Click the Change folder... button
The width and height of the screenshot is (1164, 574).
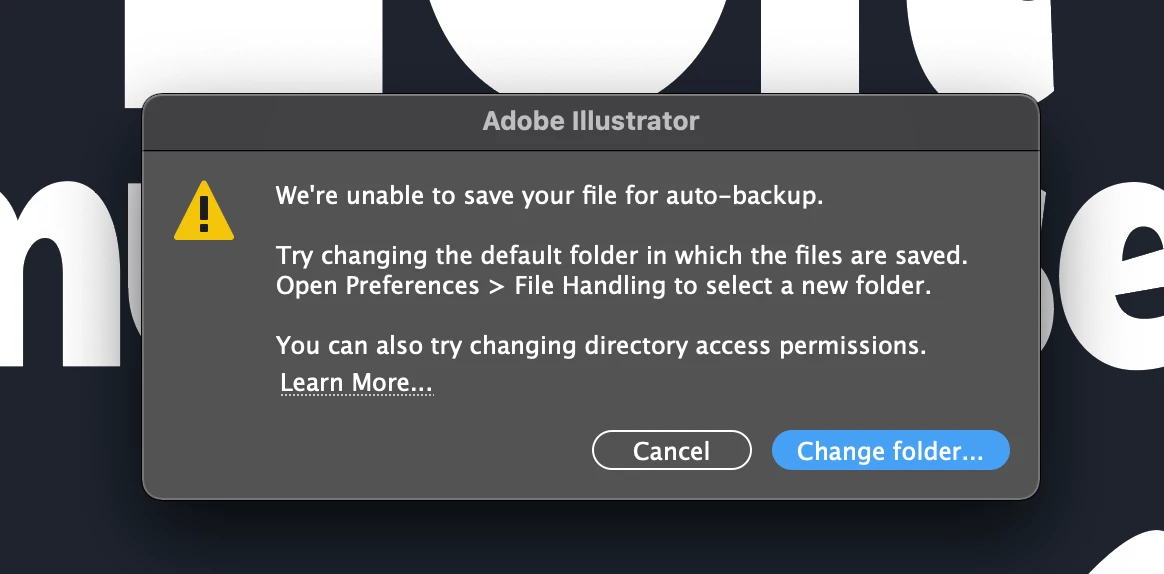point(890,451)
